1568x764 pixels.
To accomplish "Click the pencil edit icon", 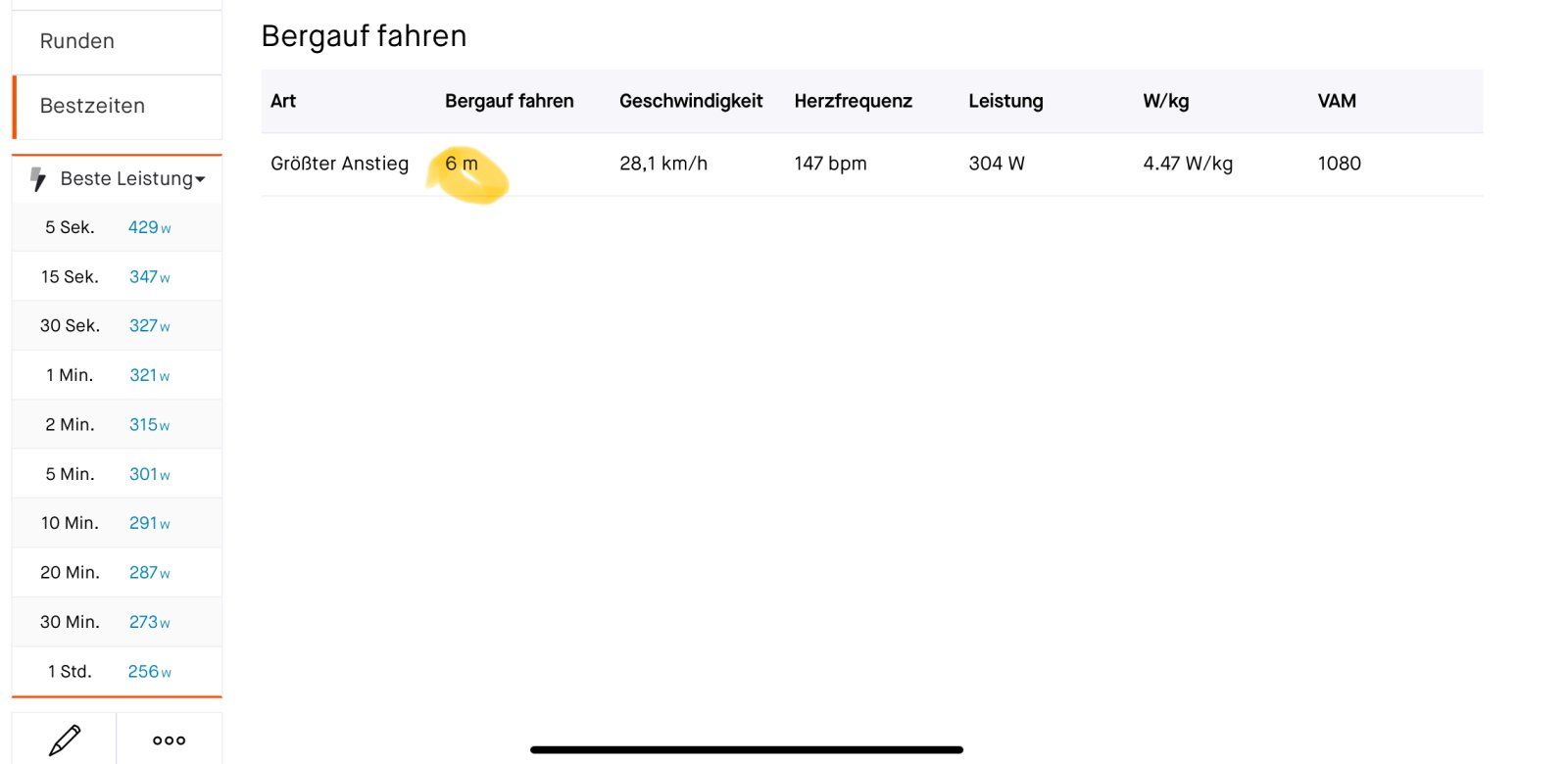I will click(x=65, y=740).
